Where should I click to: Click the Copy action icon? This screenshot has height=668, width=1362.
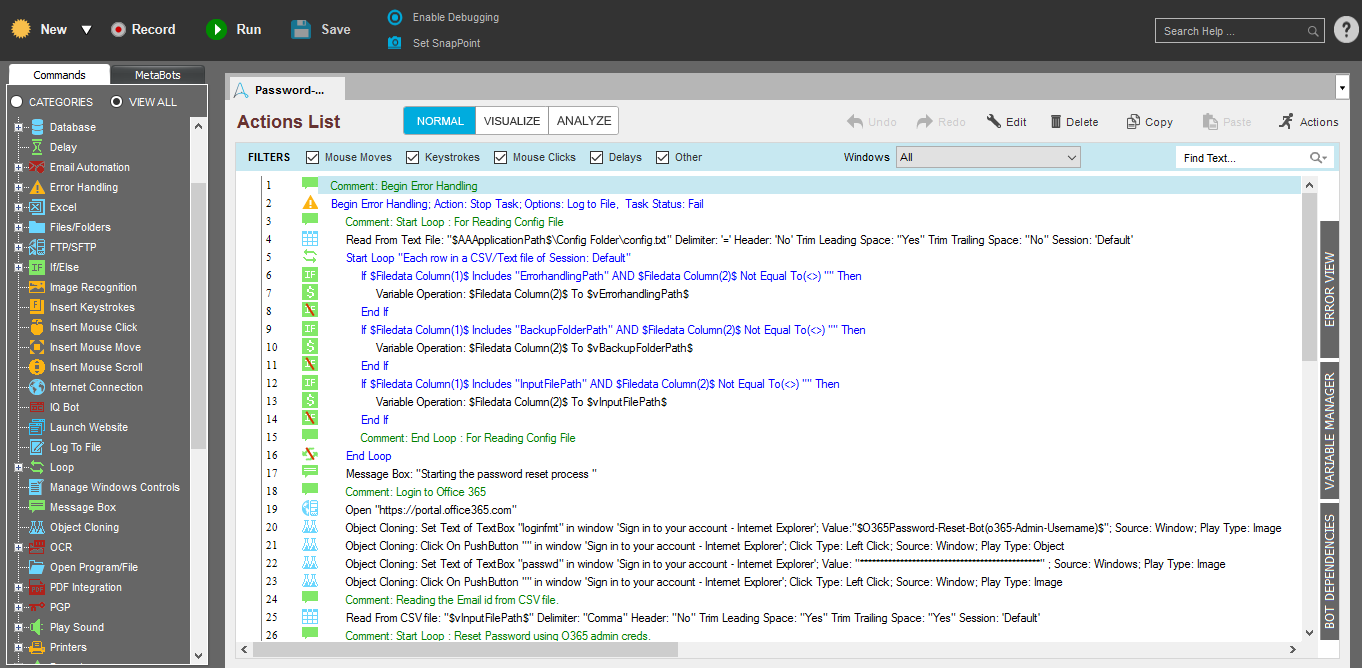pyautogui.click(x=1133, y=122)
